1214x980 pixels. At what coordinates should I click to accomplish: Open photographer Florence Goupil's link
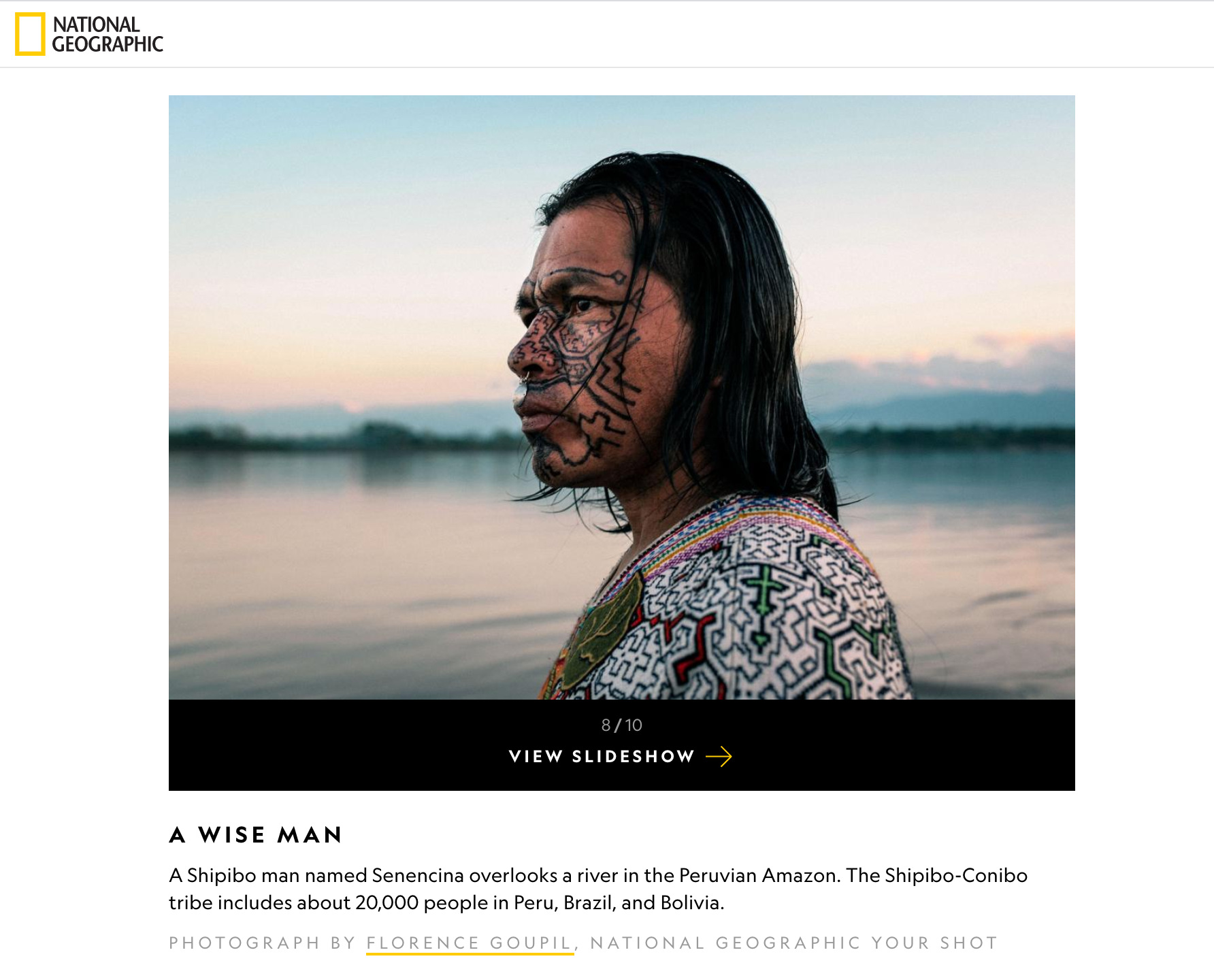(x=470, y=943)
